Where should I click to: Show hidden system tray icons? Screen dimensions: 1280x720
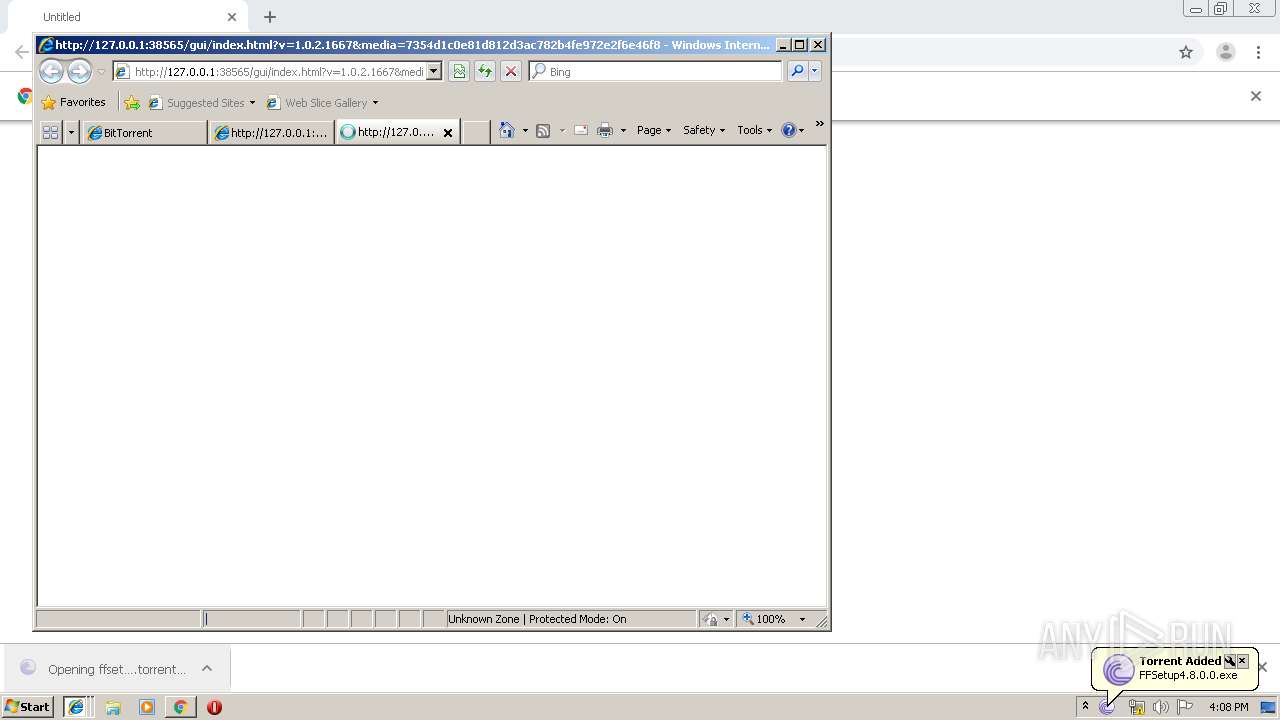click(x=1085, y=707)
